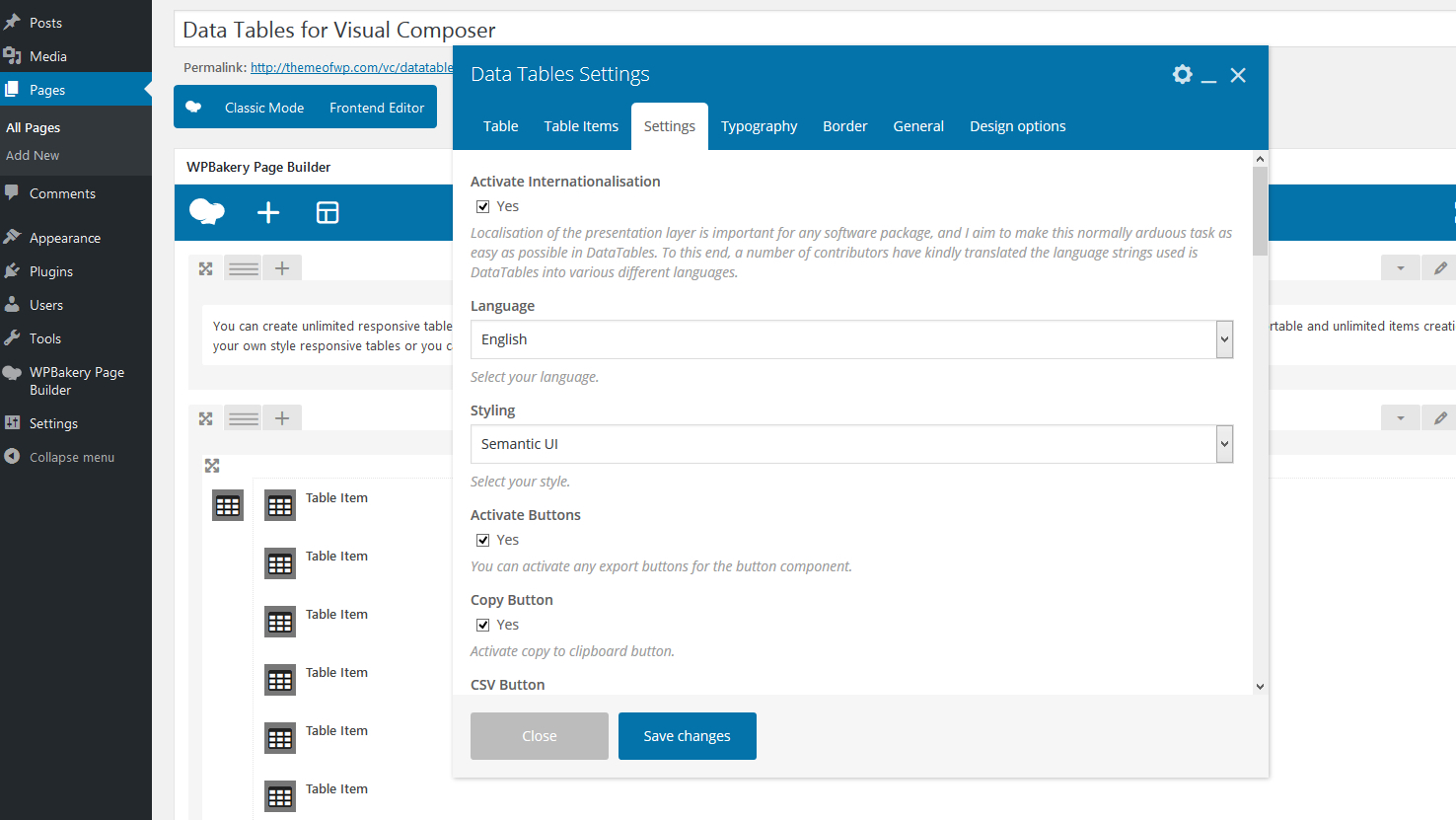Switch to the Table tab

(501, 126)
